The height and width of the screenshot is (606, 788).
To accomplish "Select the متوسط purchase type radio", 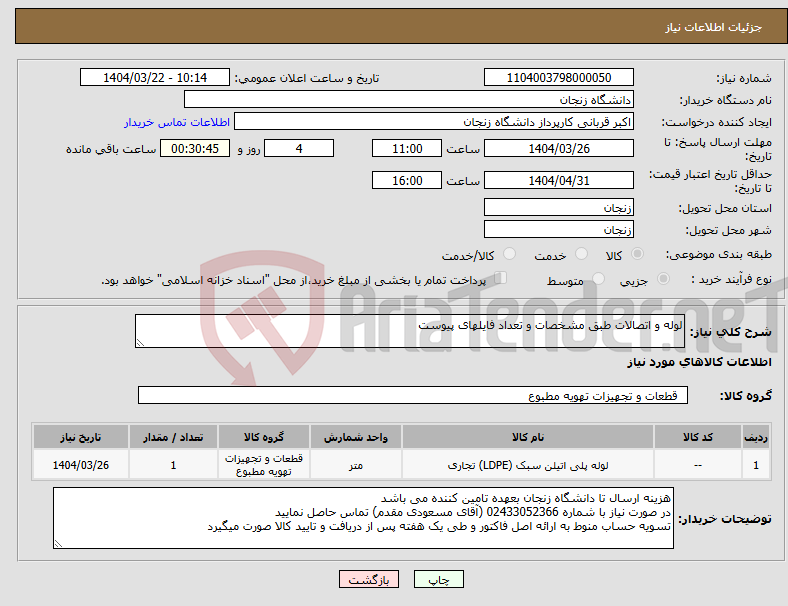I will 598,278.
